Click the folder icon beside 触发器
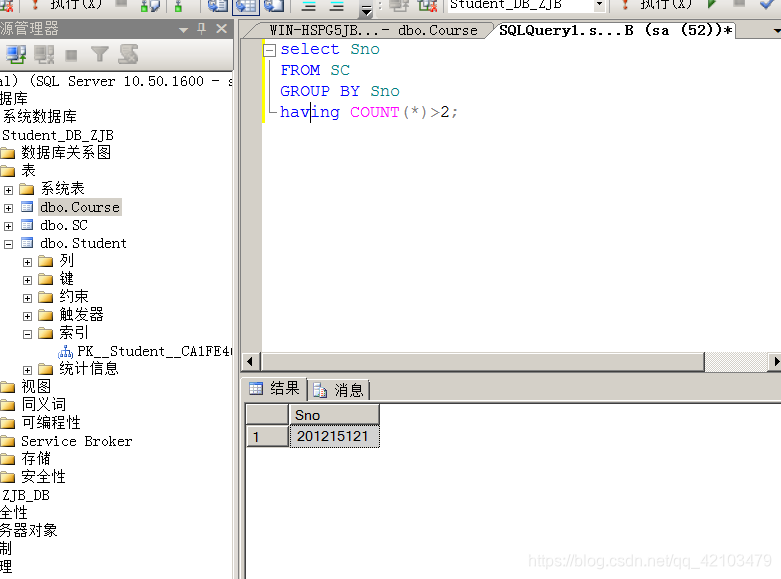This screenshot has height=579, width=781. tap(46, 315)
